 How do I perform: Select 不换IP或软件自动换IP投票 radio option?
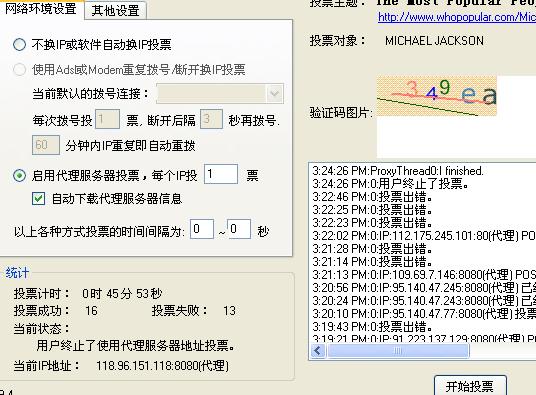[19, 44]
